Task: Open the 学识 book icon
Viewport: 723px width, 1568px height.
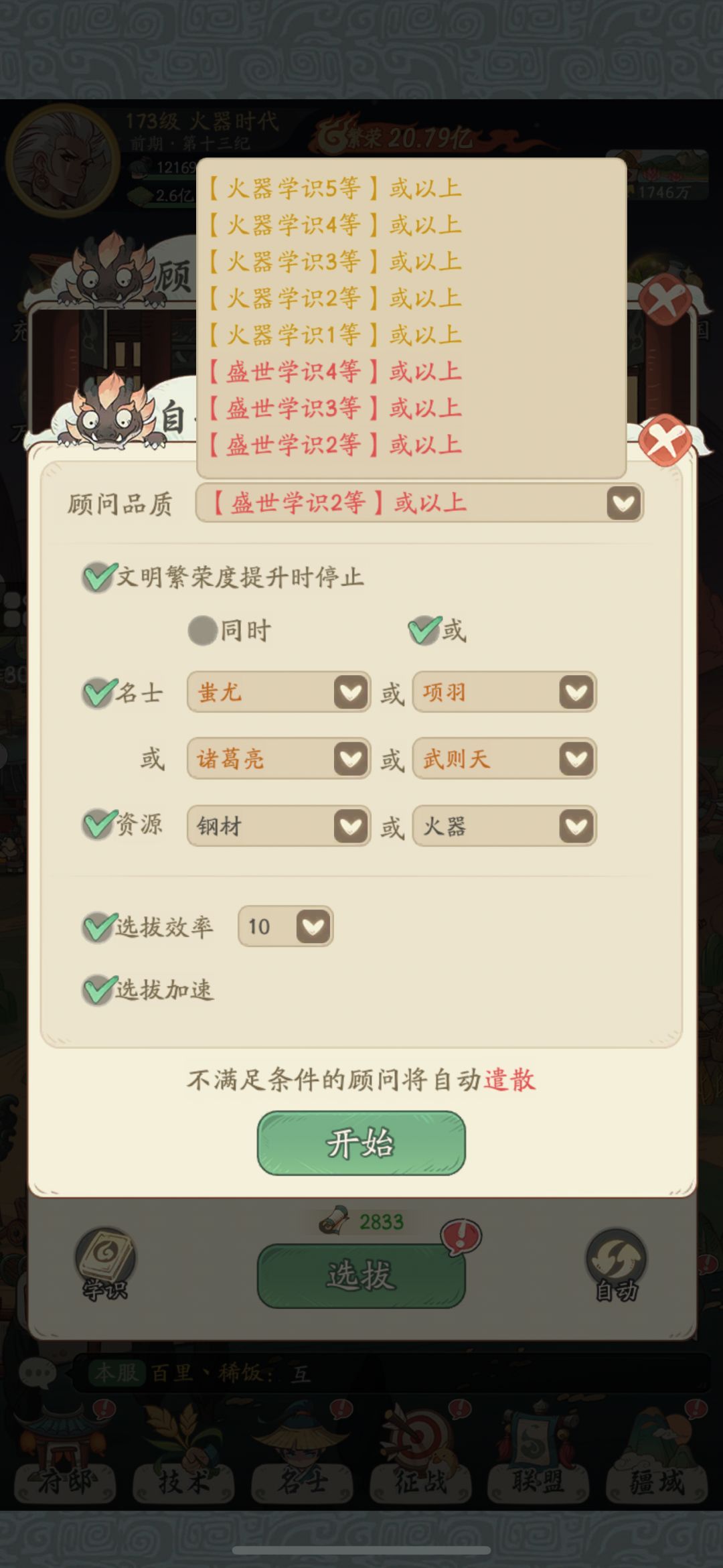Action: point(105,1264)
